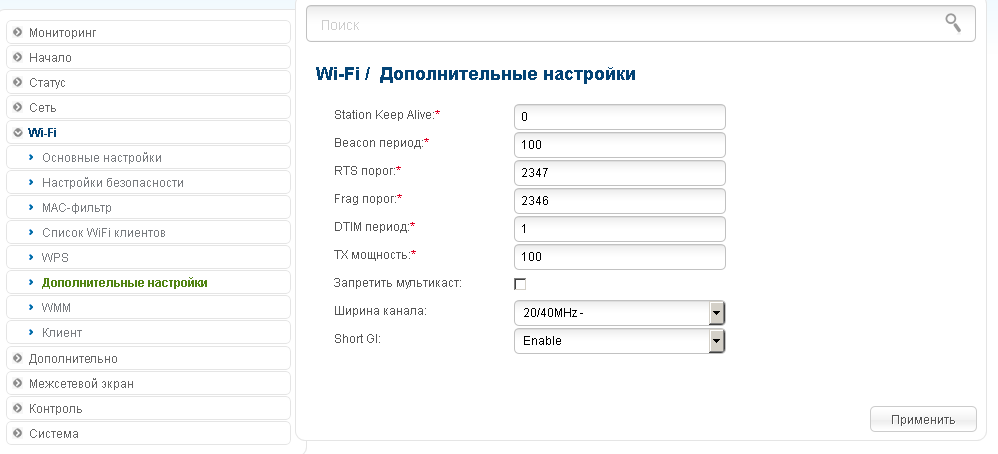Go to Настройки безопасности page
Viewport: 998px width, 454px height.
coord(112,183)
